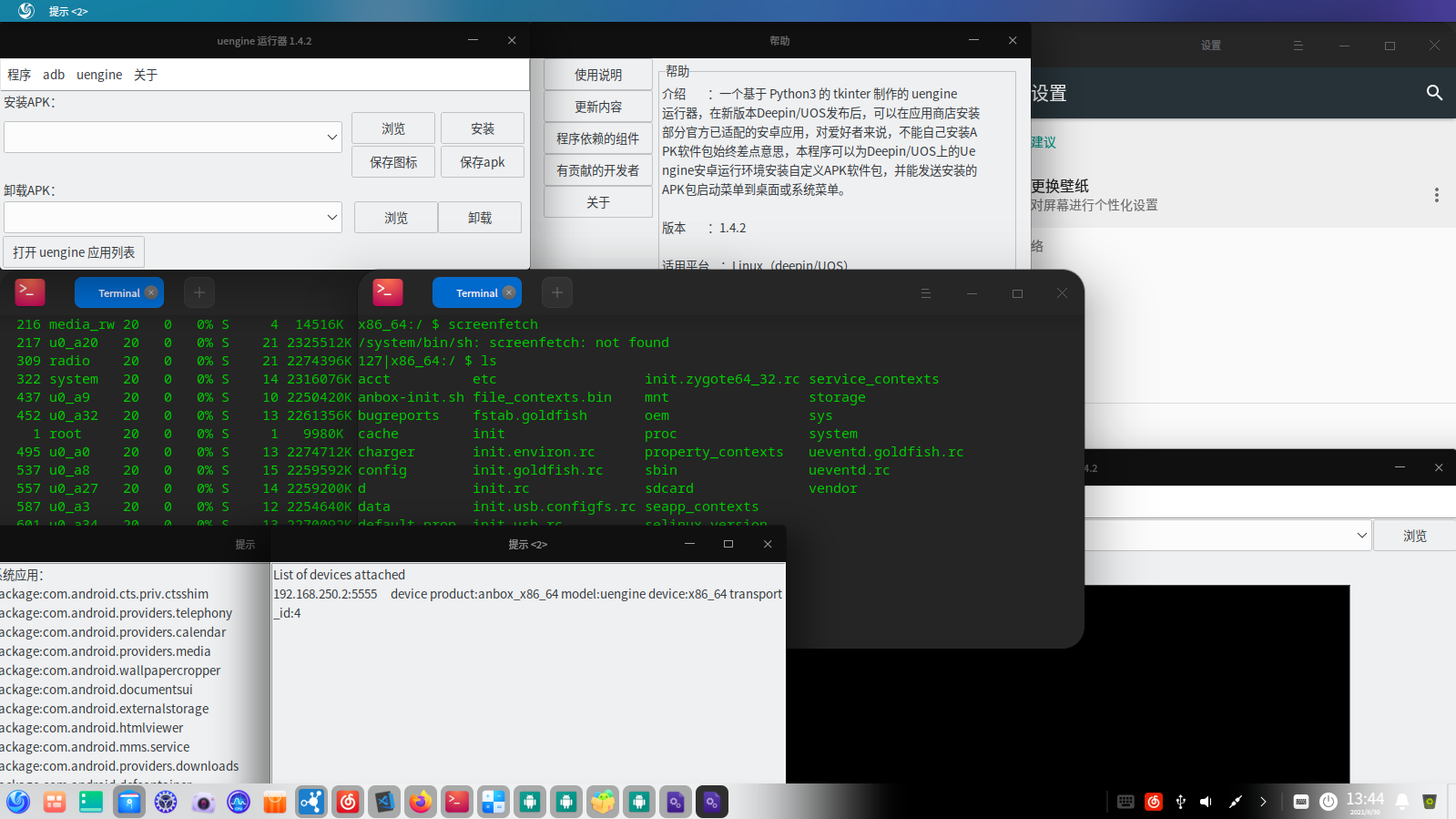Open the adb menu in uengine runner

[54, 75]
